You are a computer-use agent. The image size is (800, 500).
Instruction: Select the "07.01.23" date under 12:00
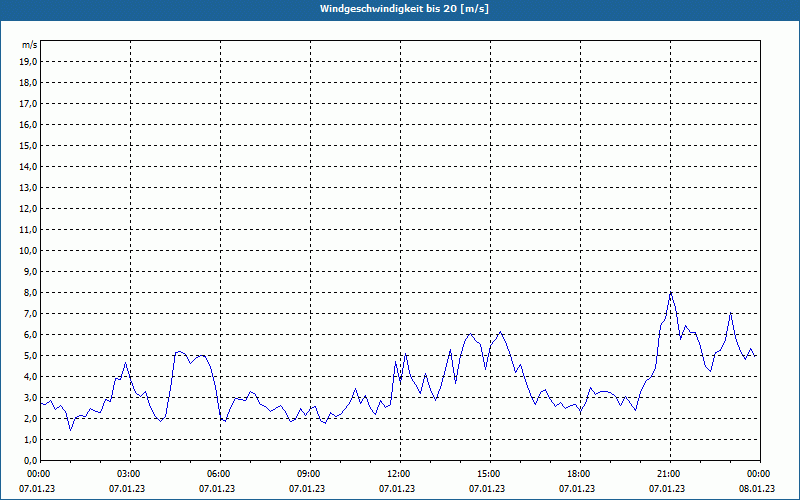397,489
